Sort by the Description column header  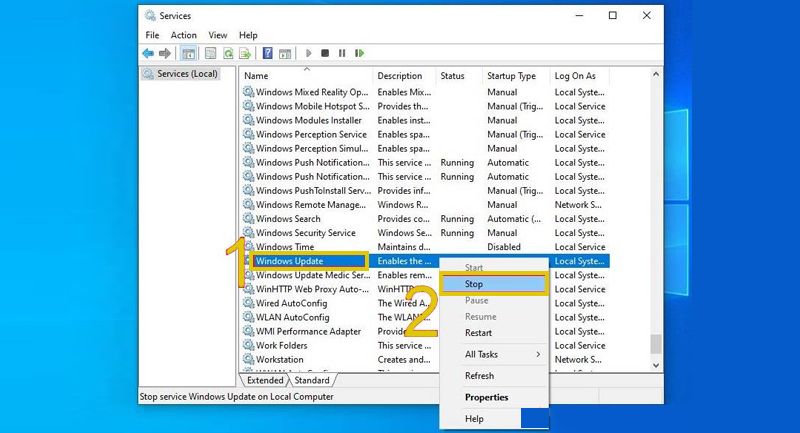(x=405, y=75)
